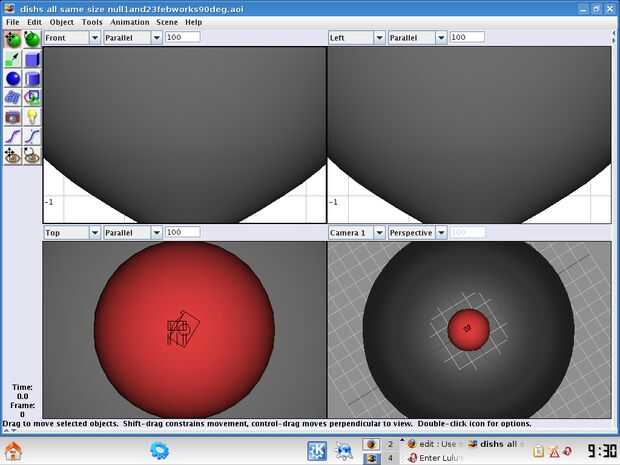Open the Left view dropdown
The height and width of the screenshot is (465, 620).
357,38
